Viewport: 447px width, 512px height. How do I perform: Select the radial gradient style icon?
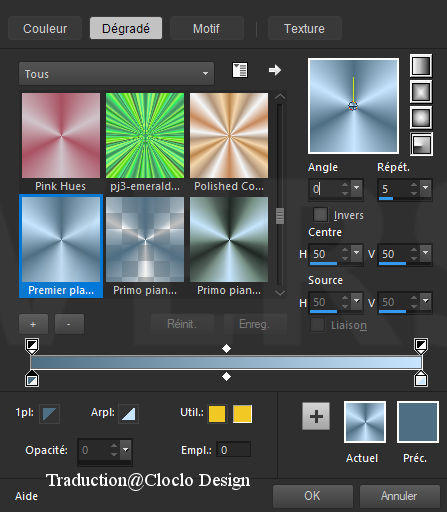(421, 144)
